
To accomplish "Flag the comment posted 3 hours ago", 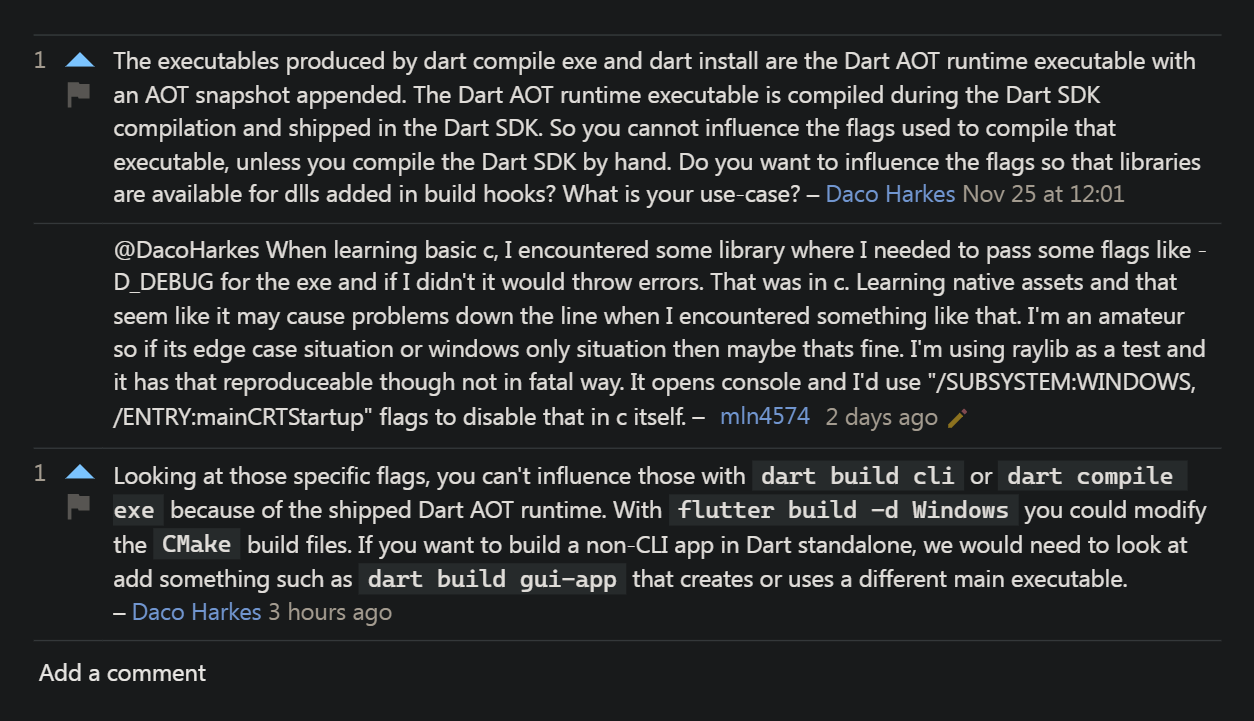I will (x=79, y=508).
